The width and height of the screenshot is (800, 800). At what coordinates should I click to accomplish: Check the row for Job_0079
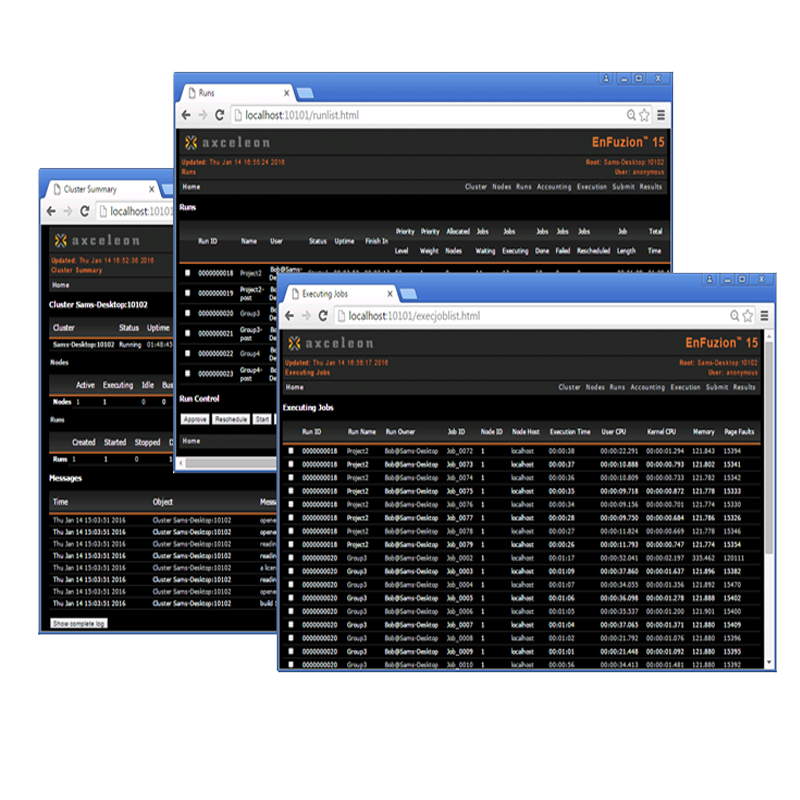291,544
